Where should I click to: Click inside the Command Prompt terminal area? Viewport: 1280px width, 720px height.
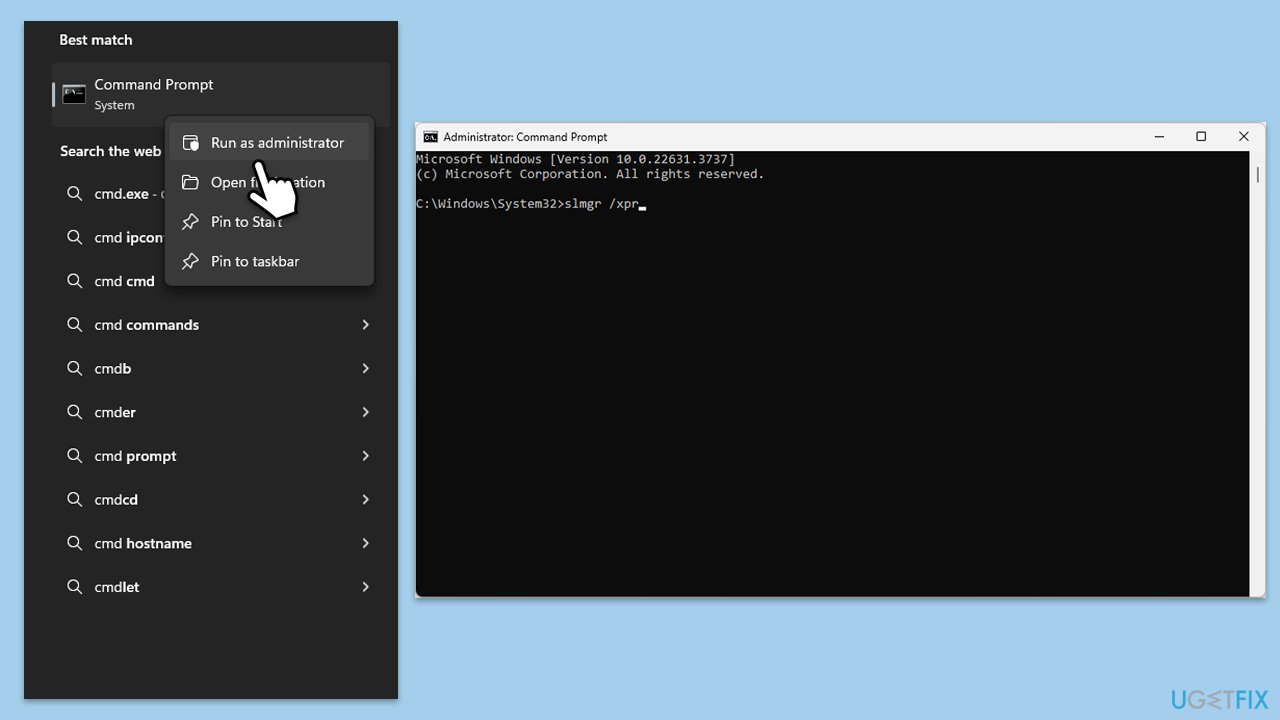point(830,400)
